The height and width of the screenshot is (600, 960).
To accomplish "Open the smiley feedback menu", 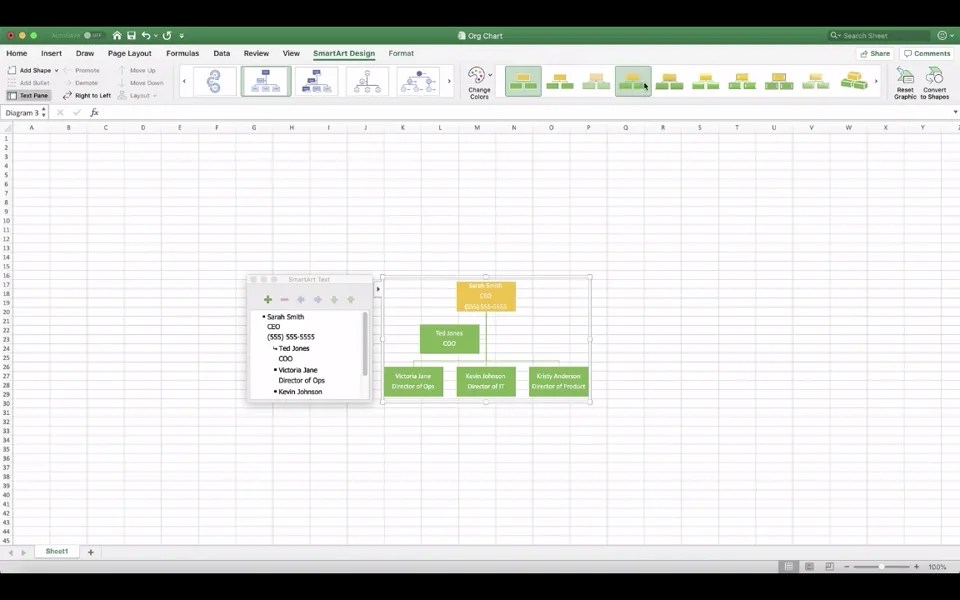I will tap(945, 36).
